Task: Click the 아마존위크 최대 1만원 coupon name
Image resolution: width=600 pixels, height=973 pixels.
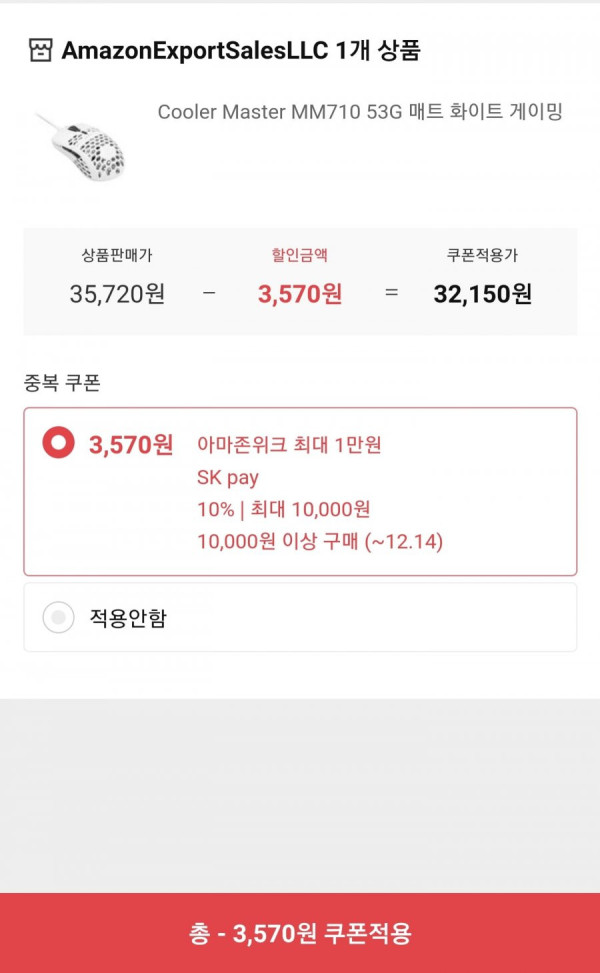Action: [289, 445]
